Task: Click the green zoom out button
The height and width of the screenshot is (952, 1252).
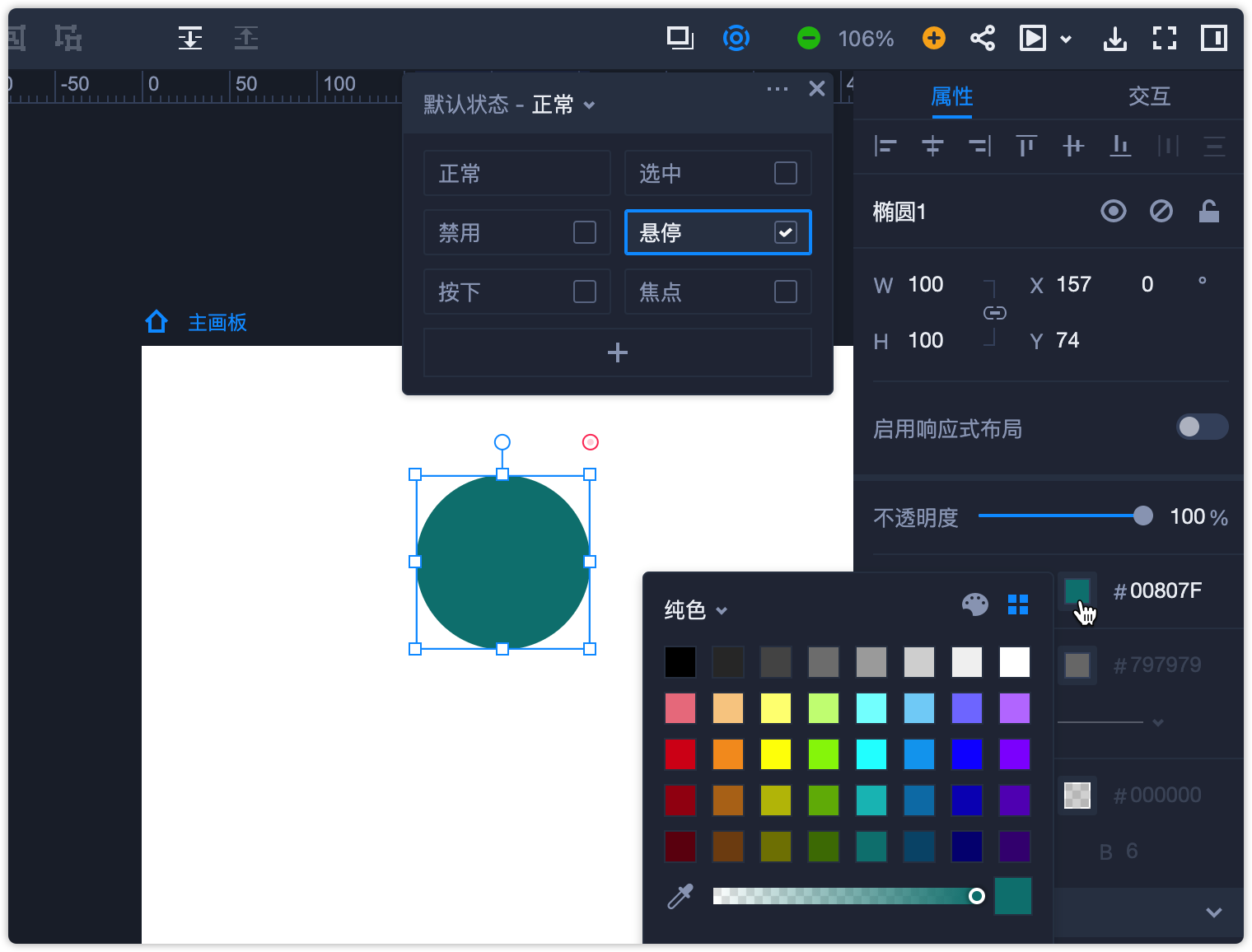Action: (808, 38)
